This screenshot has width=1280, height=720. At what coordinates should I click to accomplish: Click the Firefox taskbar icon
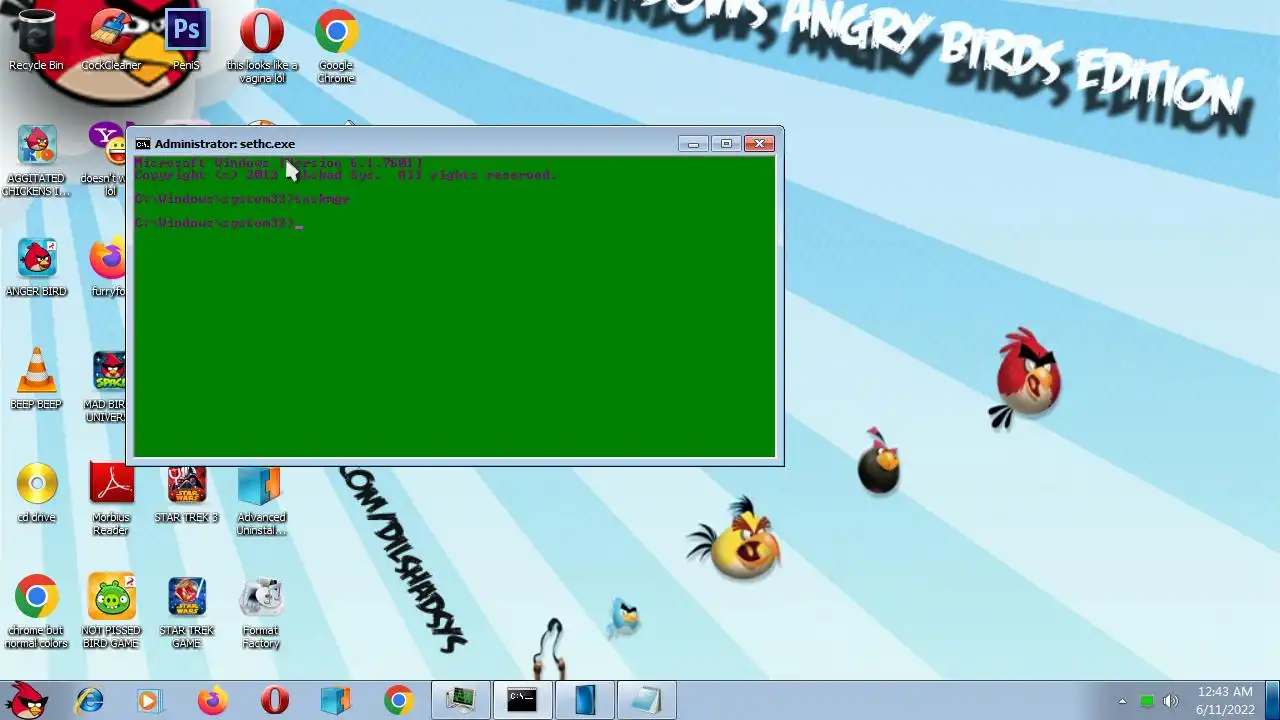pyautogui.click(x=212, y=700)
